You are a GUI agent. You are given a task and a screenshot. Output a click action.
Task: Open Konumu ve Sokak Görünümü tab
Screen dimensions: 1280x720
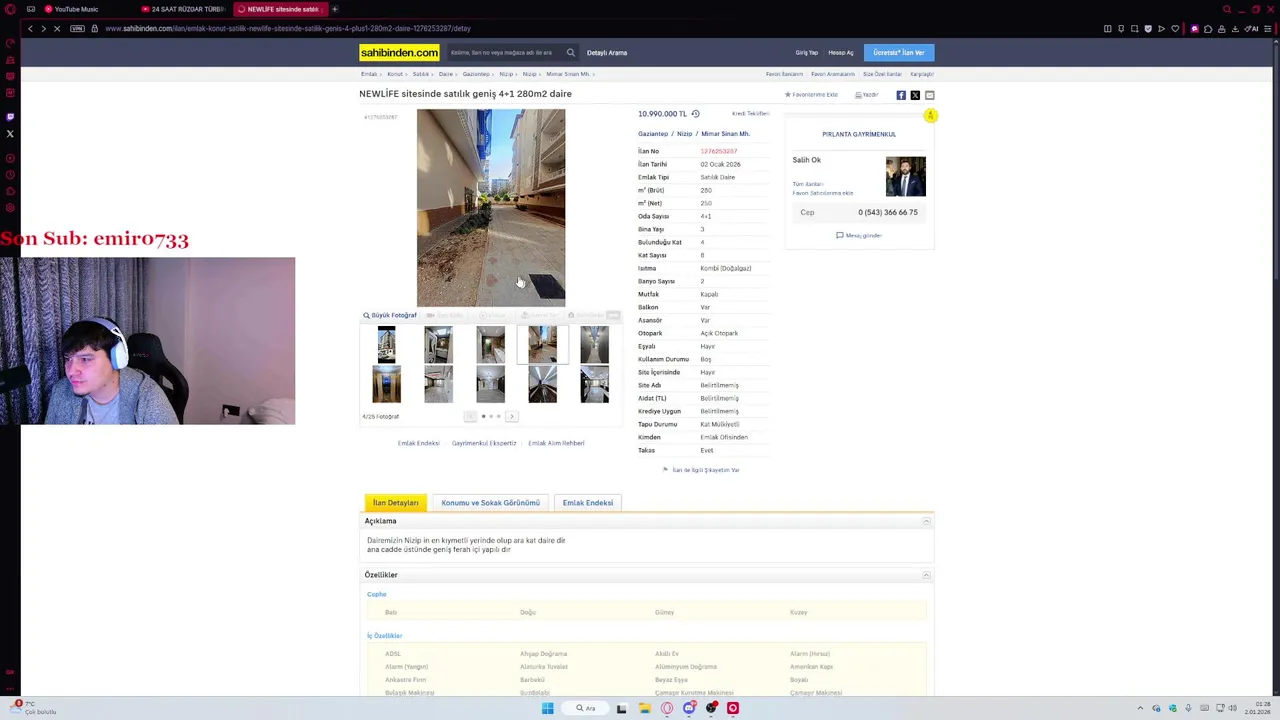click(490, 503)
